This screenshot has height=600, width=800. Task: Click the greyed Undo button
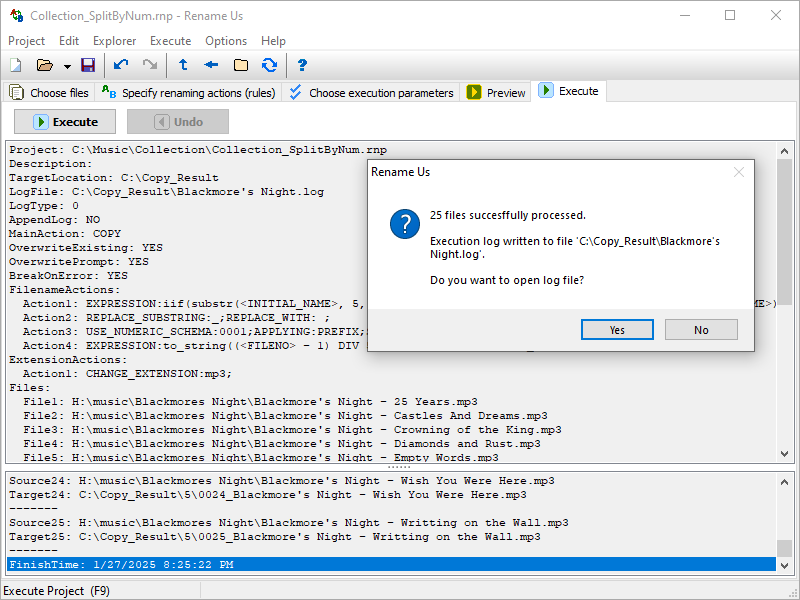click(178, 122)
